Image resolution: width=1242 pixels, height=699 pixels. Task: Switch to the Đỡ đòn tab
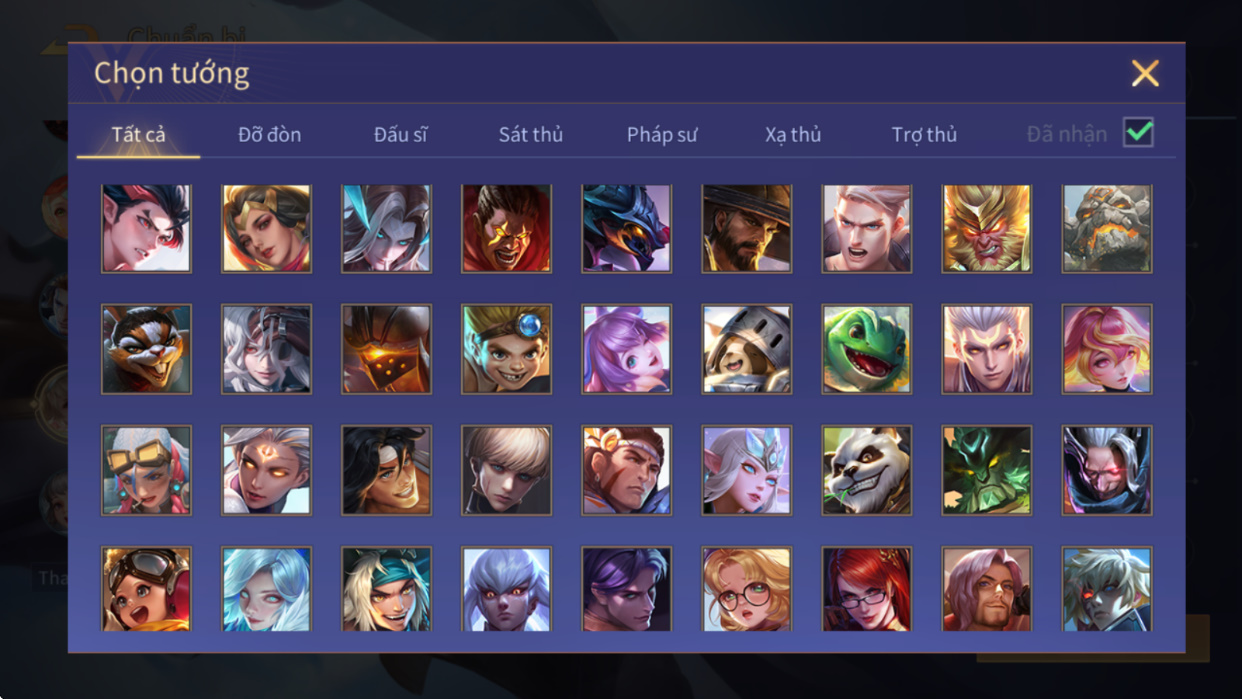coord(269,134)
